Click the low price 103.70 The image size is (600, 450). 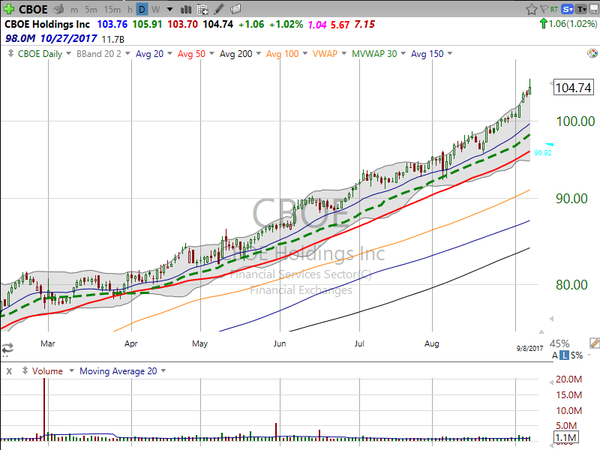pos(183,24)
